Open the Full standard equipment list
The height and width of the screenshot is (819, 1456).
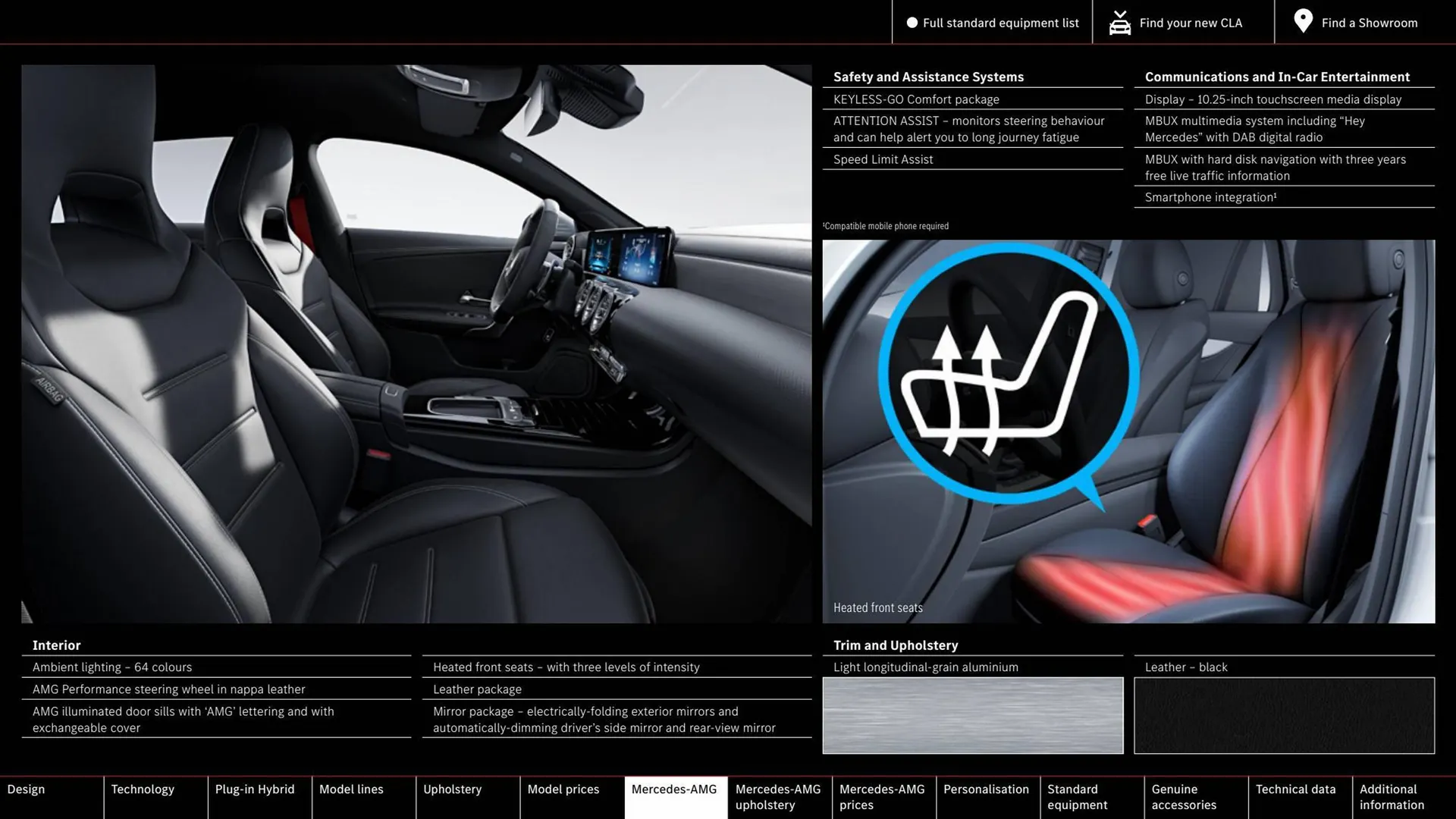(1000, 23)
